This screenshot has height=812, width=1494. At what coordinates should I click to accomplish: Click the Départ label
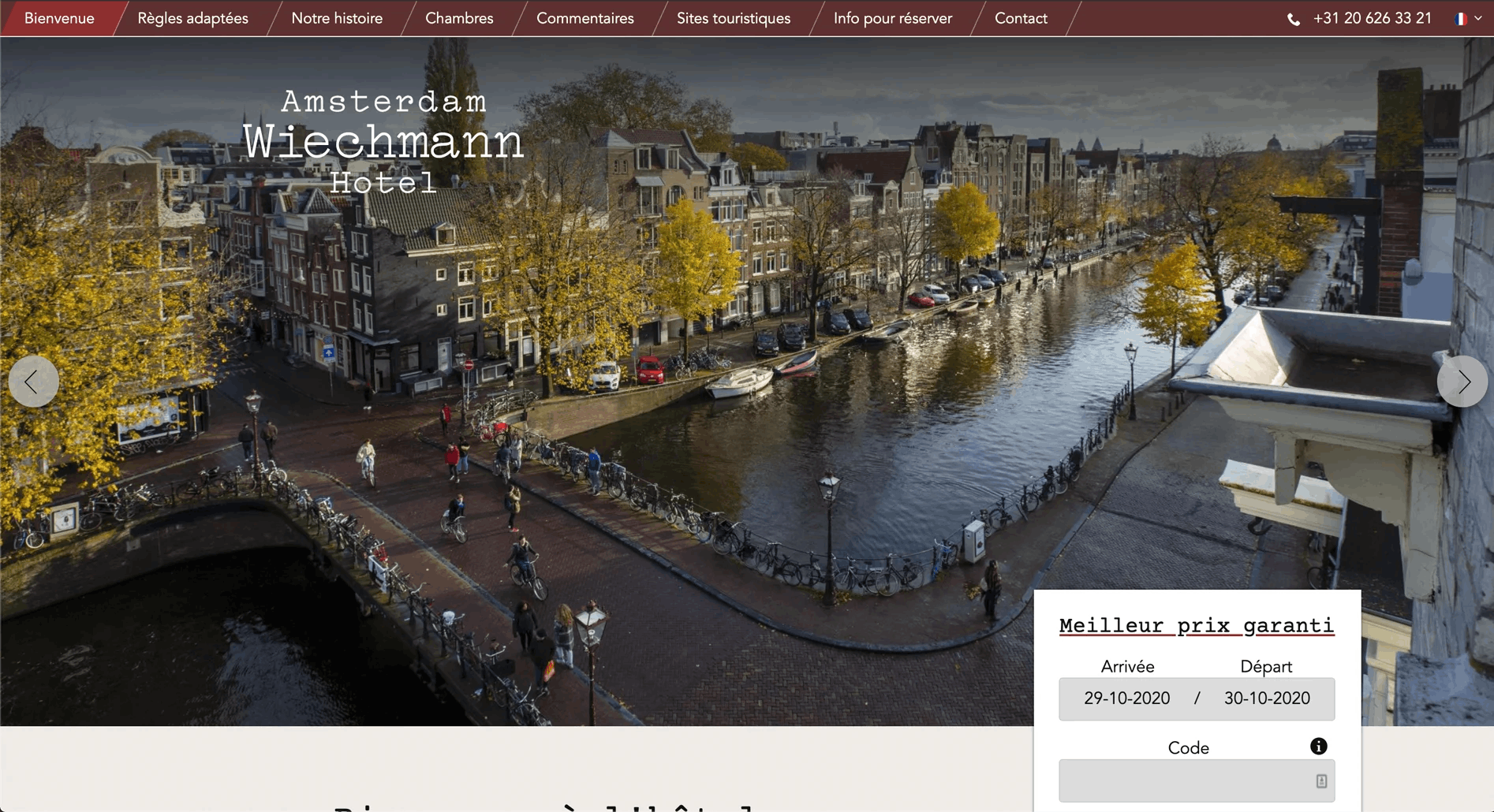pyautogui.click(x=1266, y=666)
